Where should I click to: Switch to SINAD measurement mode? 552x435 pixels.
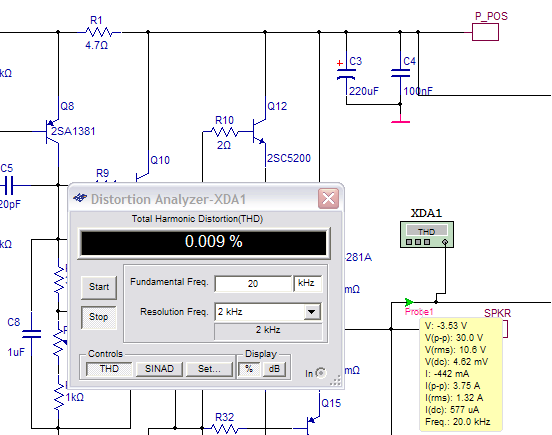[x=159, y=369]
